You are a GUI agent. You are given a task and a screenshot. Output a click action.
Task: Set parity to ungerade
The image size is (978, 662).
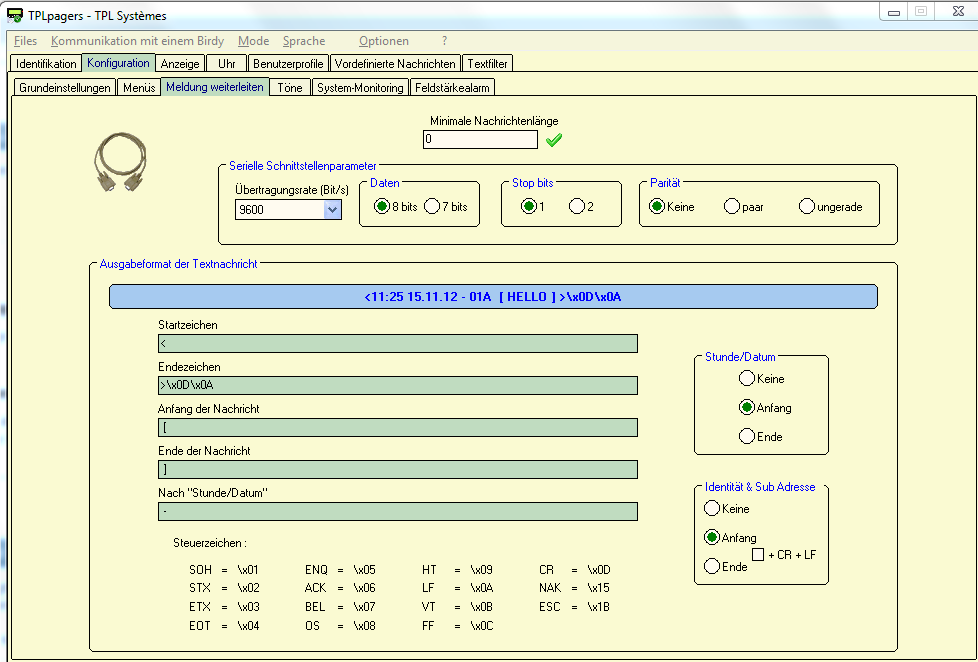[807, 207]
